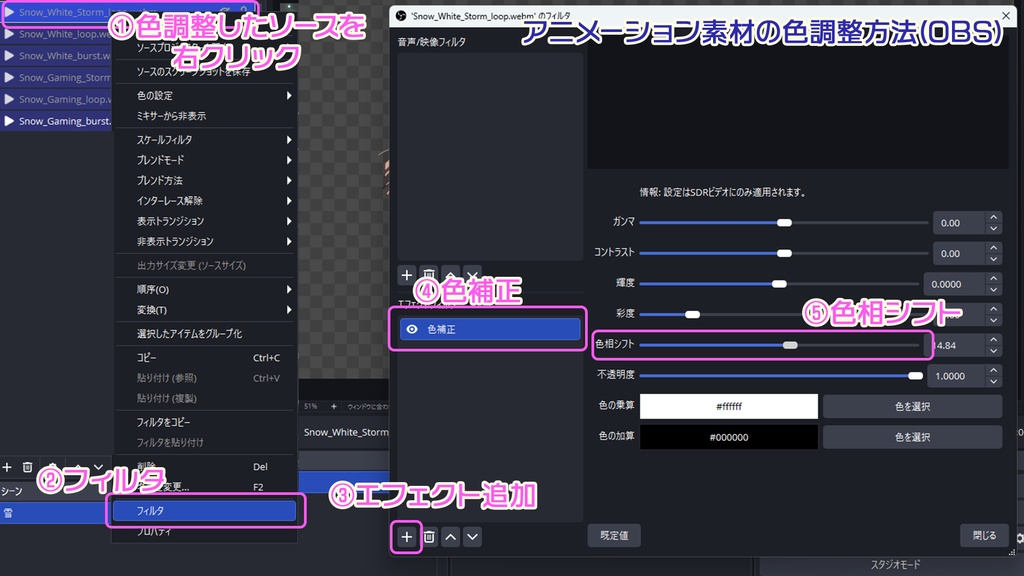Increase ガンマ using its up stepper arrow
Screen dimensions: 1024x576
coord(993,217)
